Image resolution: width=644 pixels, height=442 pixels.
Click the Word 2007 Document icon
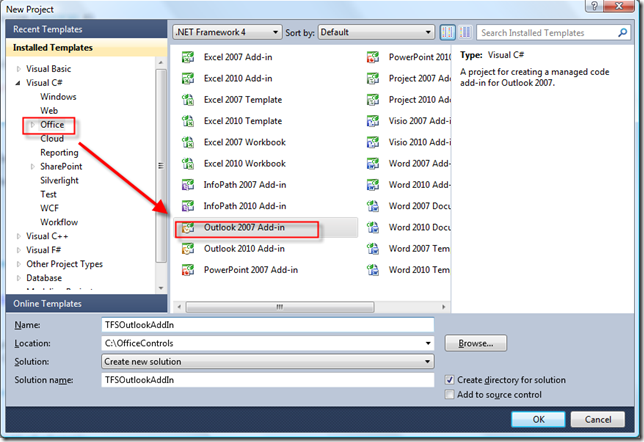(x=373, y=206)
